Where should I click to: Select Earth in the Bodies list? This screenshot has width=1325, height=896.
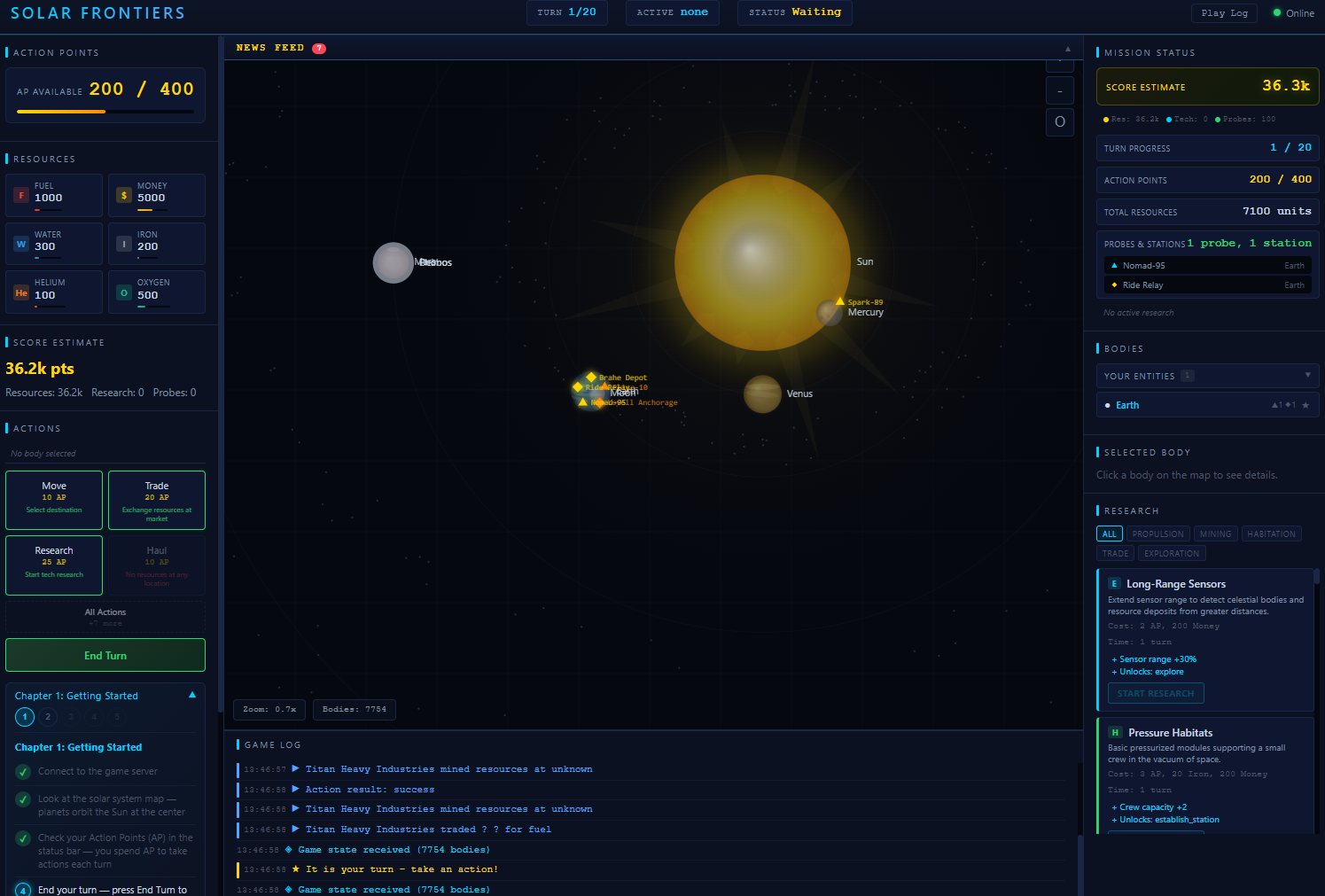(x=1129, y=405)
